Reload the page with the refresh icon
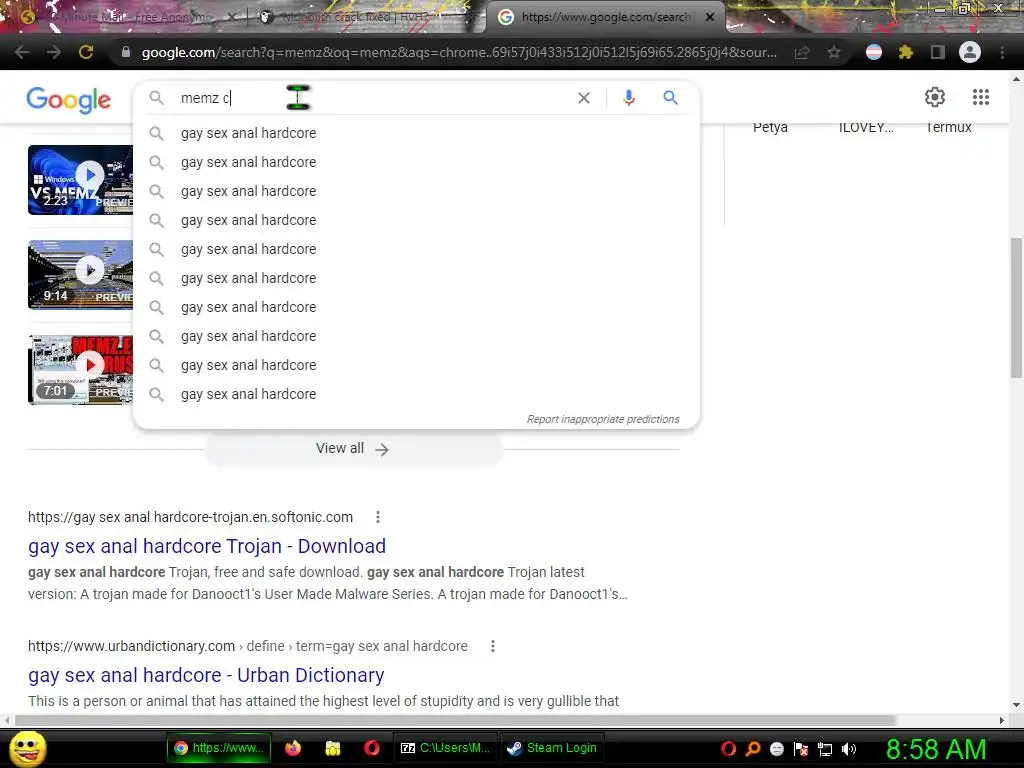This screenshot has height=768, width=1024. click(x=86, y=52)
